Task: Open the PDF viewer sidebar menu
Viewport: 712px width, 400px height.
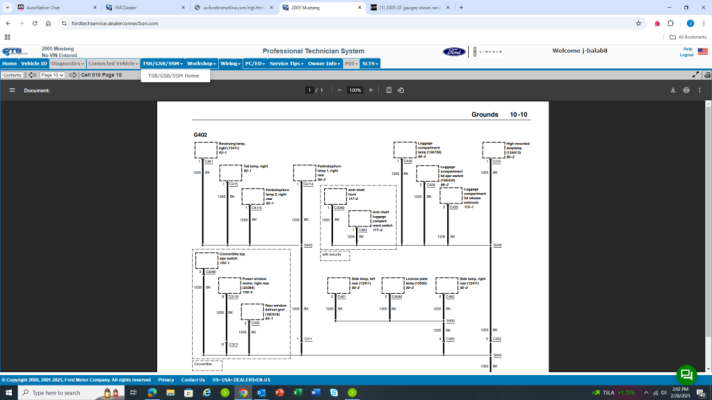Action: coord(12,90)
